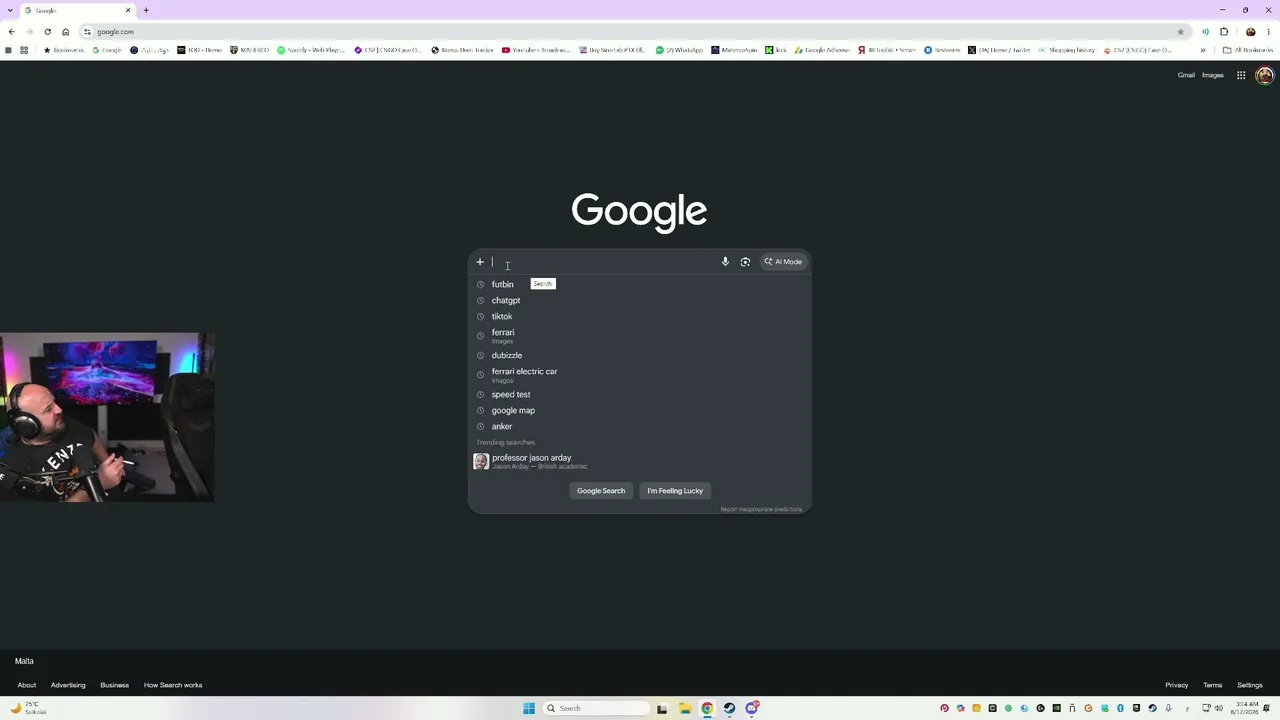Screen dimensions: 1280x720
Task: Open Chrome profile avatar in toolbar
Action: [x=1250, y=32]
